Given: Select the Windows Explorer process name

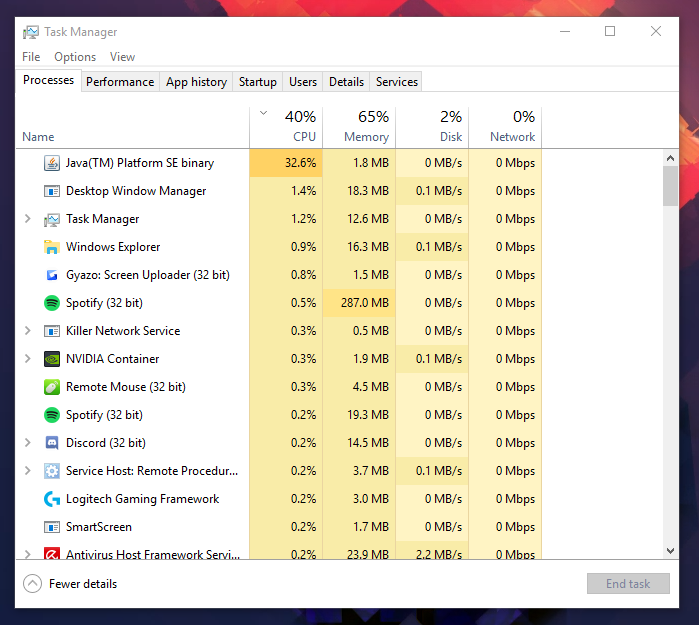Looking at the screenshot, I should pos(113,247).
